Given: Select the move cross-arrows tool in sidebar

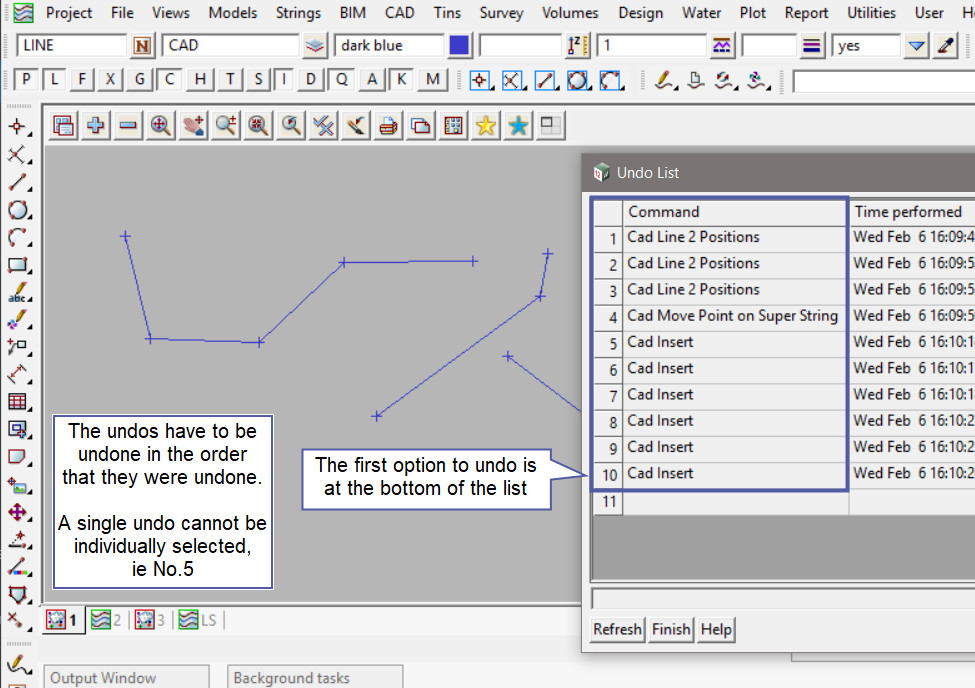Looking at the screenshot, I should (18, 513).
